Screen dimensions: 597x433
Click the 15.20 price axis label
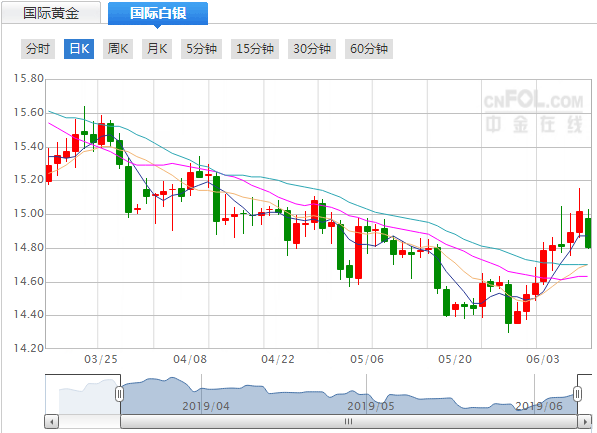29,179
